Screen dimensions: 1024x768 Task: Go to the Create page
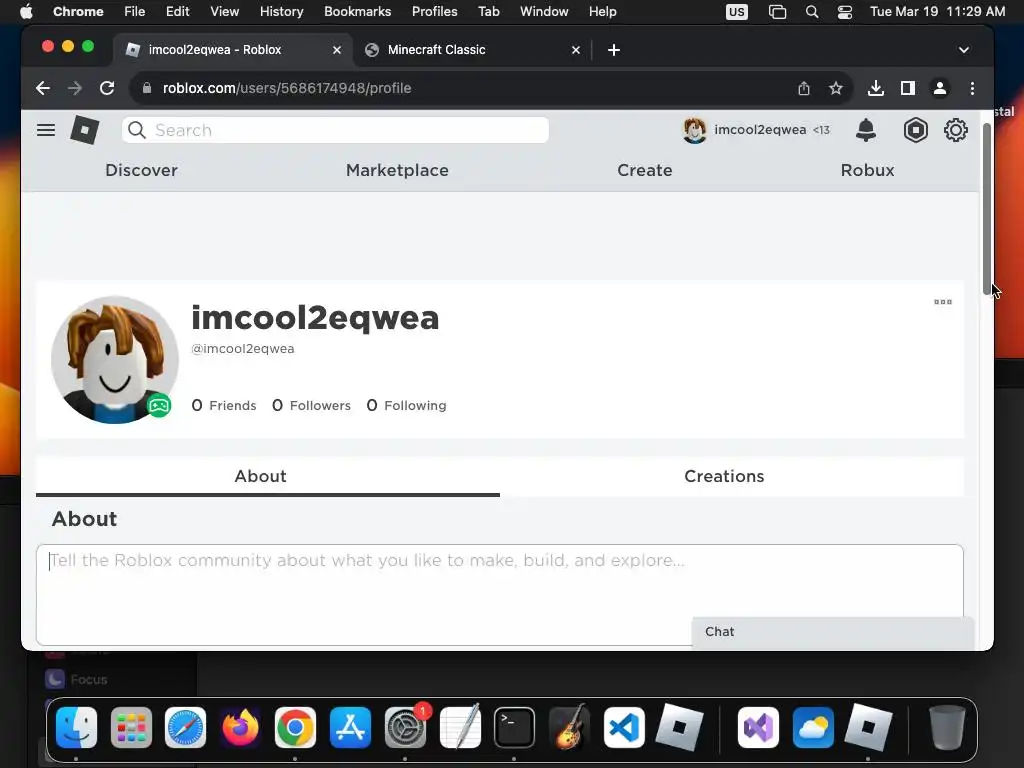tap(645, 170)
